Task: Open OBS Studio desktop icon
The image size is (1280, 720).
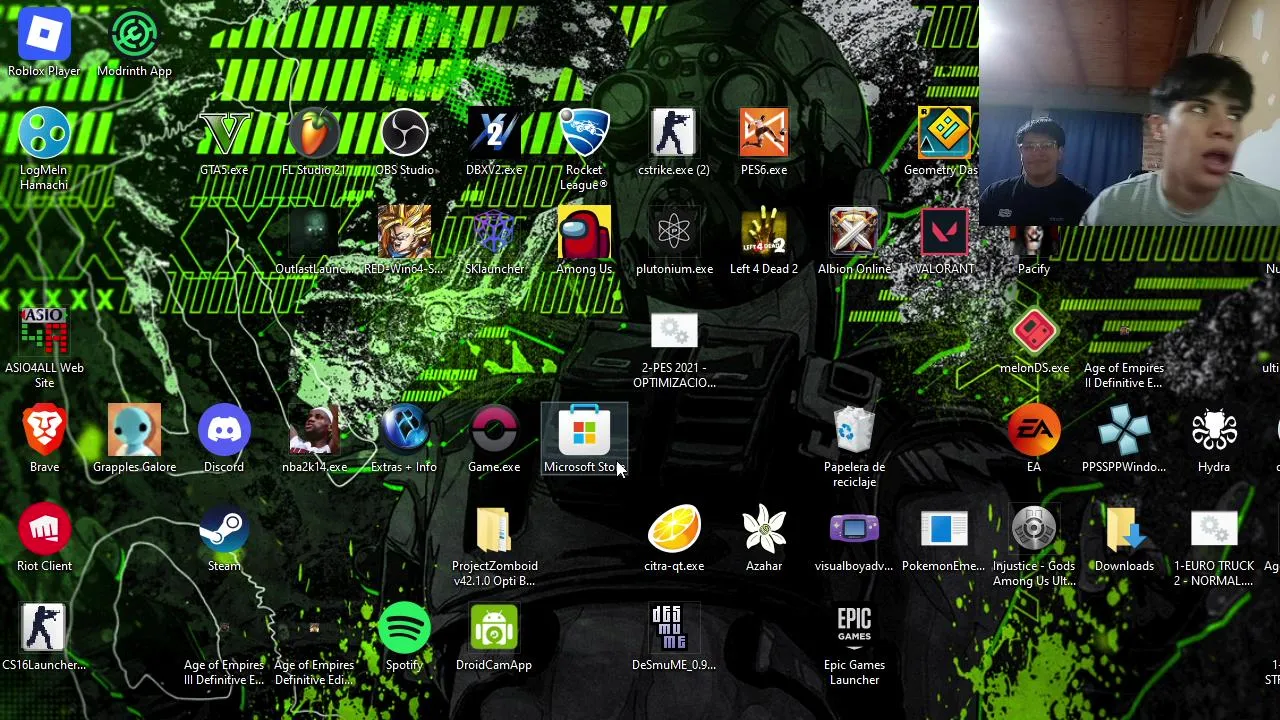Action: 404,133
